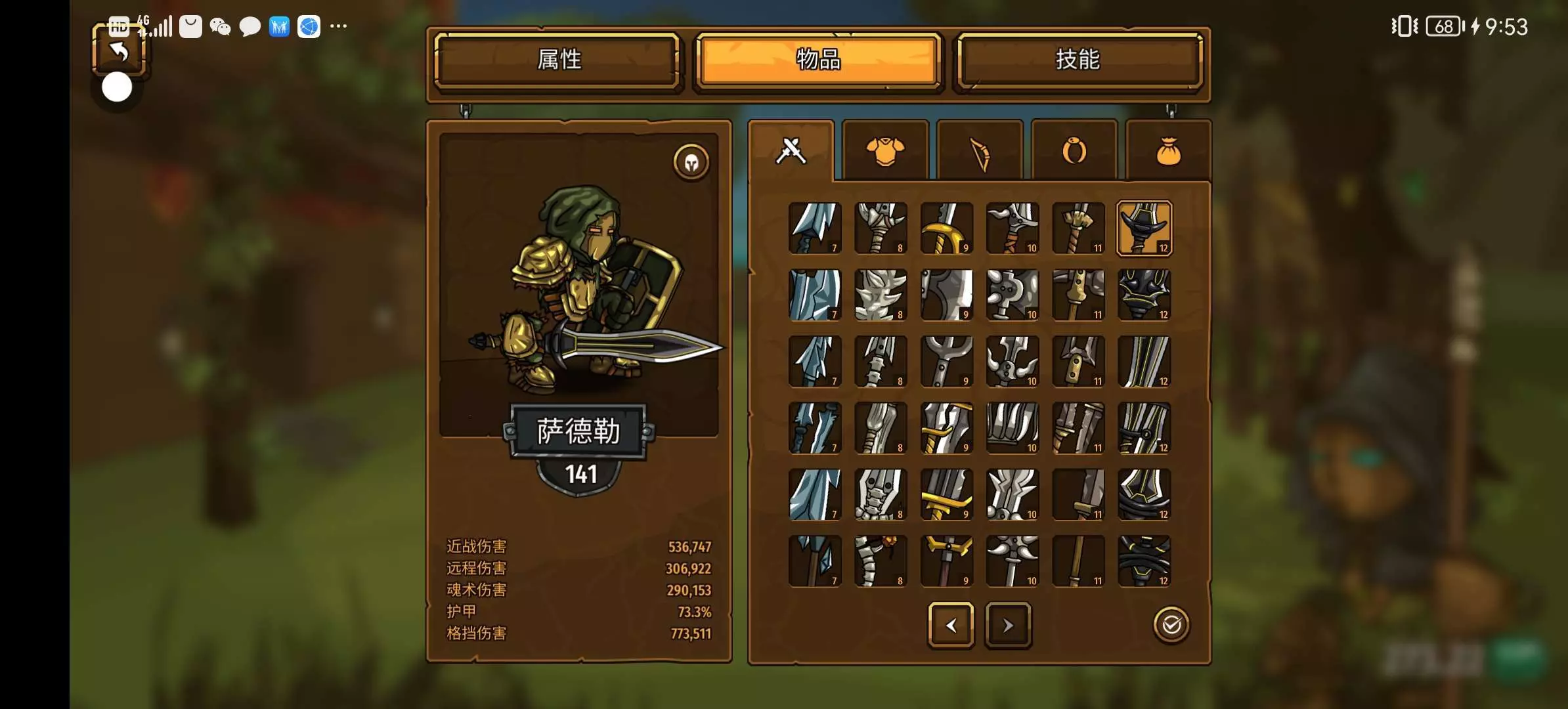Select the highlighted level 12 weapon
The image size is (1568, 709).
click(x=1144, y=228)
